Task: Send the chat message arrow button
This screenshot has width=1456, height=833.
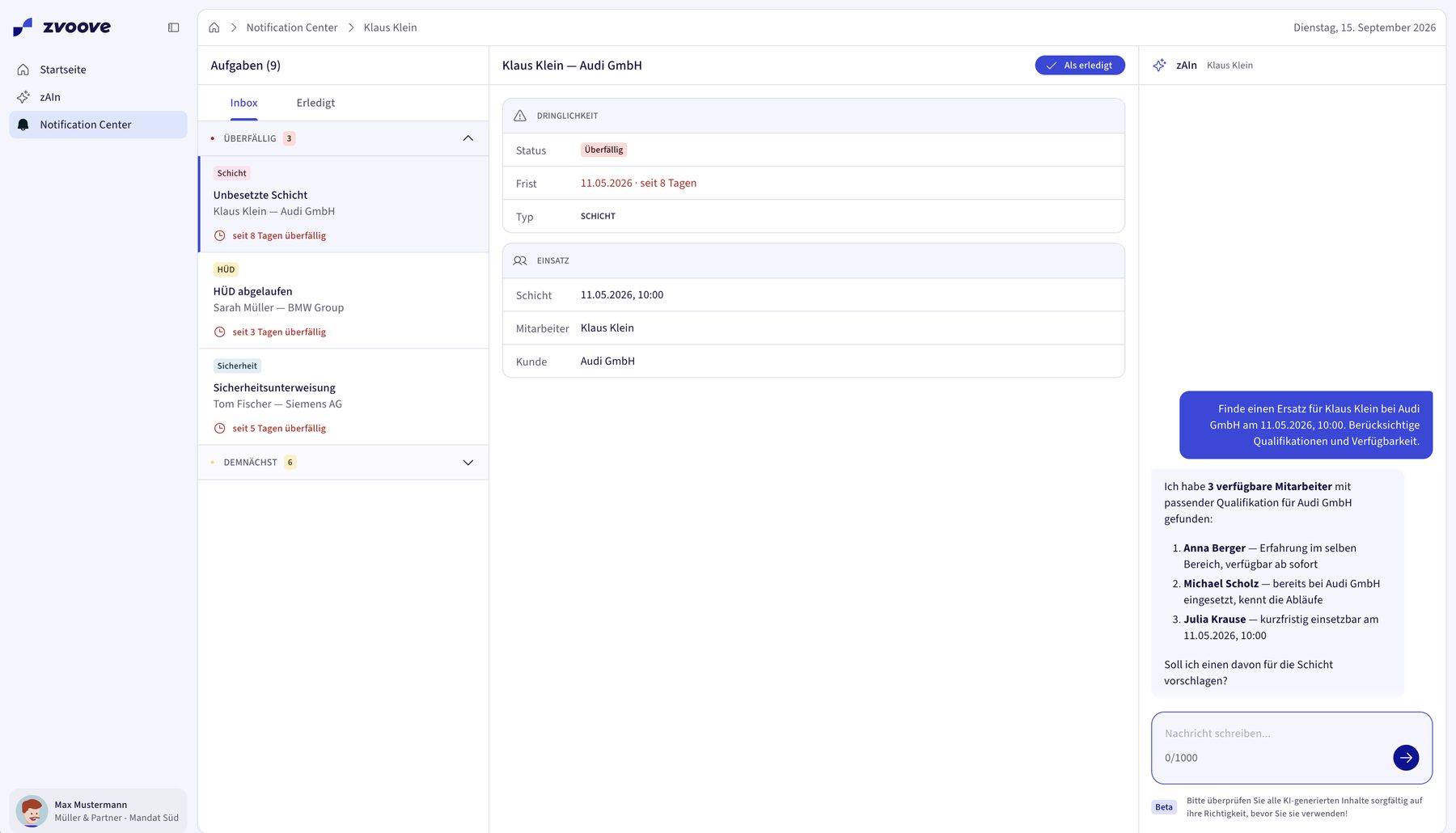Action: tap(1406, 758)
